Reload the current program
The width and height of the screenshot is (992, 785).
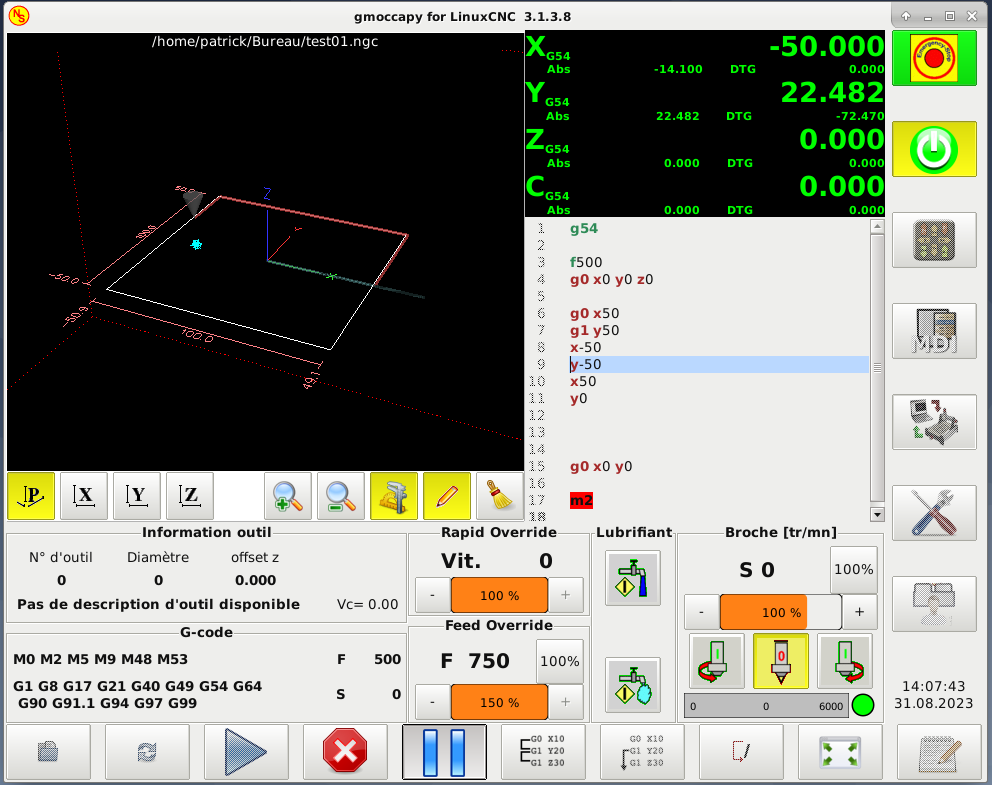point(147,752)
